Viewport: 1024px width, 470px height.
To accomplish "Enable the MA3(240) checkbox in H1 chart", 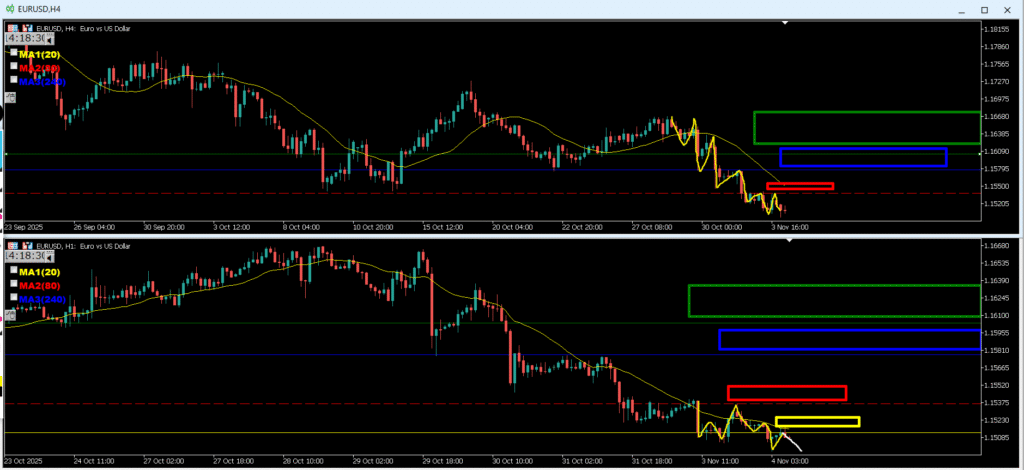I will [14, 298].
